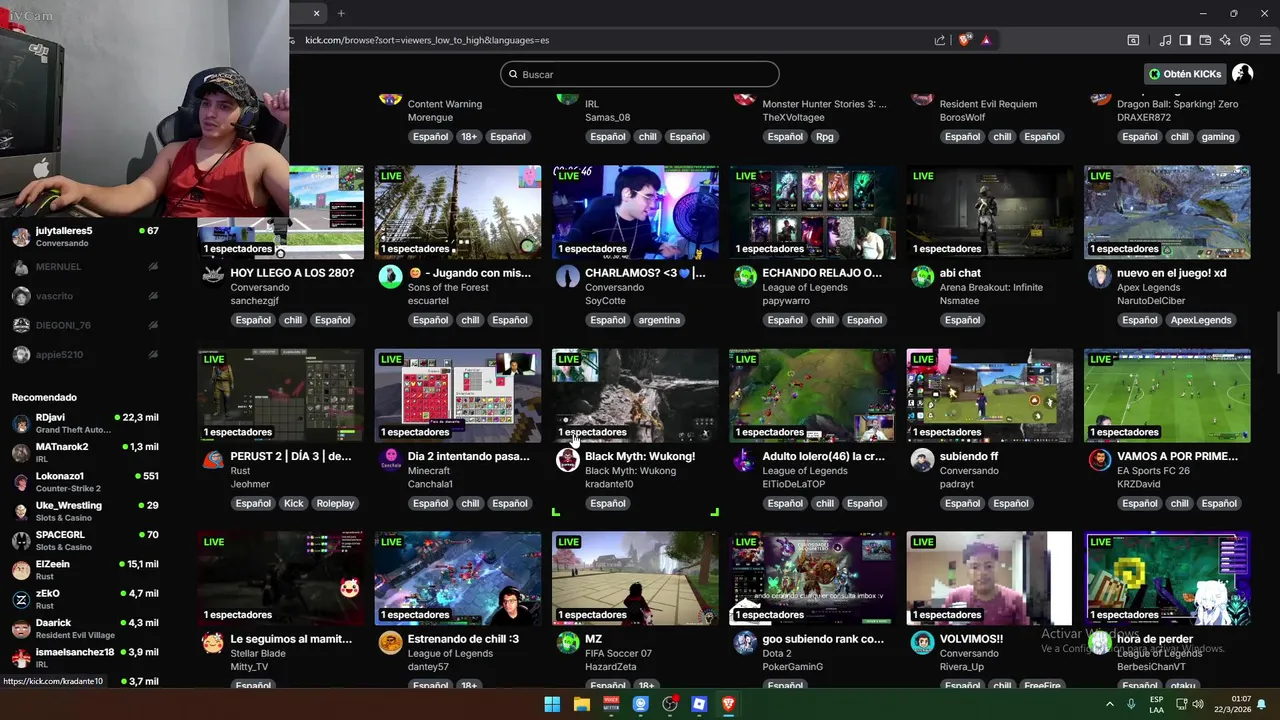Select the Kick tag under PERUST 2 stream
1280x720 pixels.
293,503
